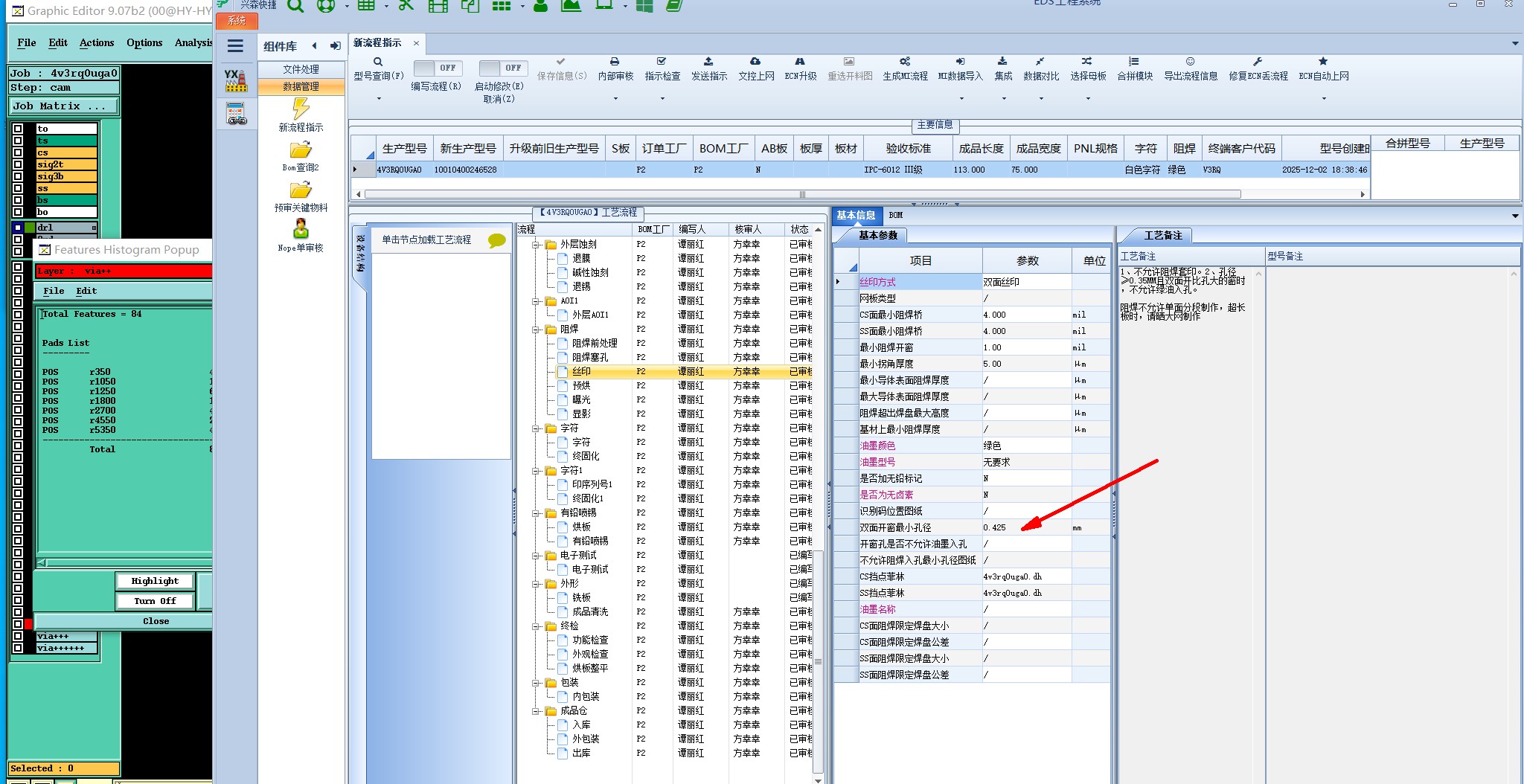Toggle checkbox for layer 'ts' in Graphic Editor

[x=18, y=141]
